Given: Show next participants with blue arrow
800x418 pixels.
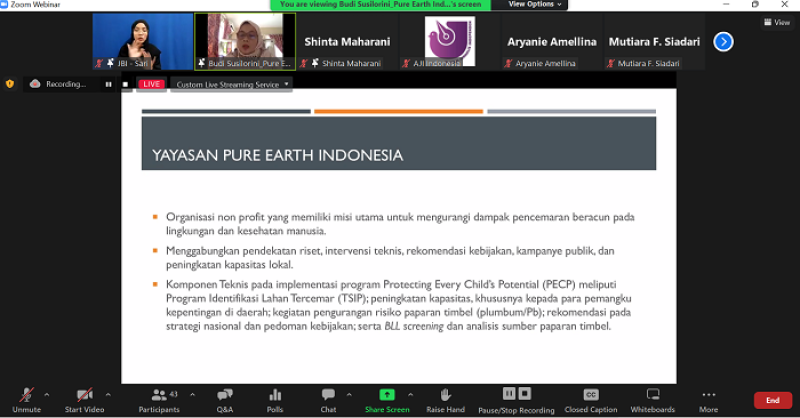Looking at the screenshot, I should (x=723, y=41).
